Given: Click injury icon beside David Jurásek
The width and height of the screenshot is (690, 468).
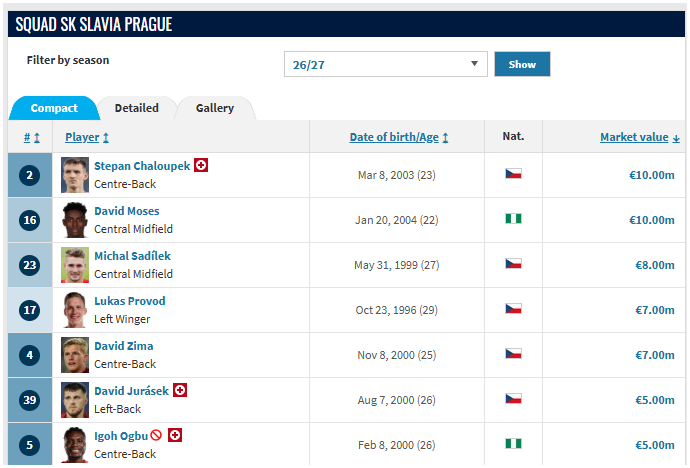Looking at the screenshot, I should (180, 390).
